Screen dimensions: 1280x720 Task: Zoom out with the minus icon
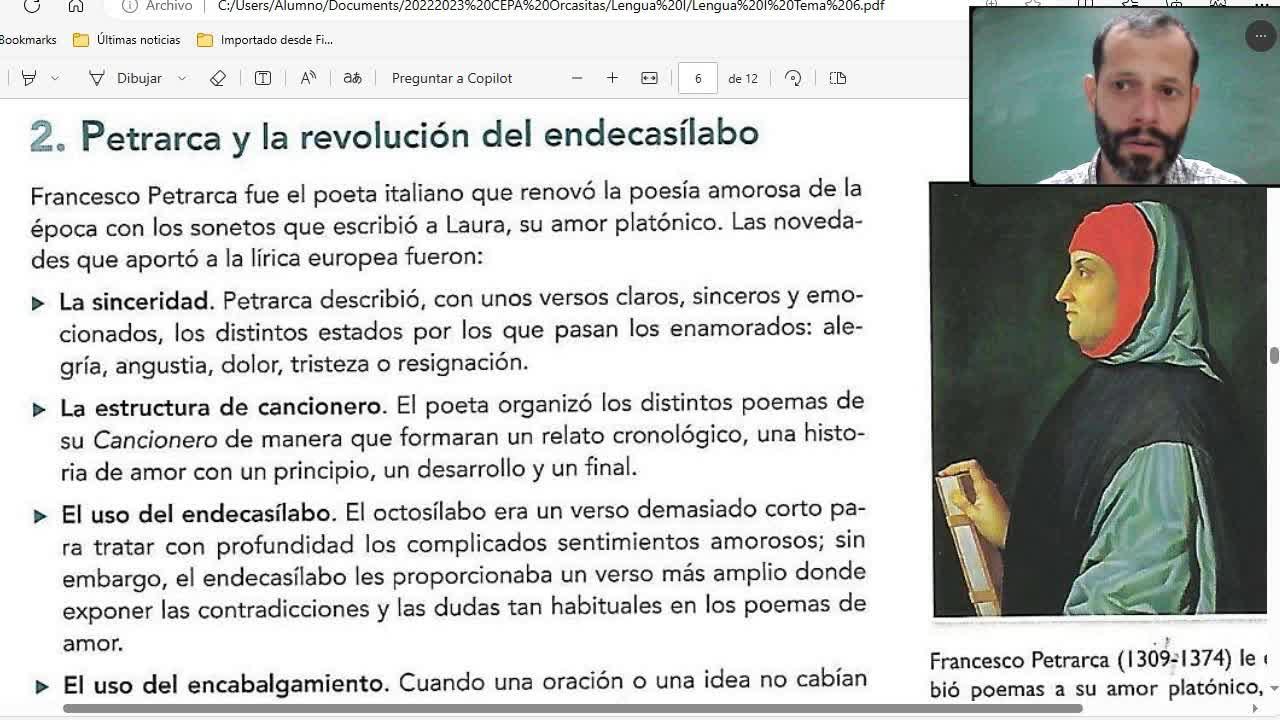pos(577,78)
